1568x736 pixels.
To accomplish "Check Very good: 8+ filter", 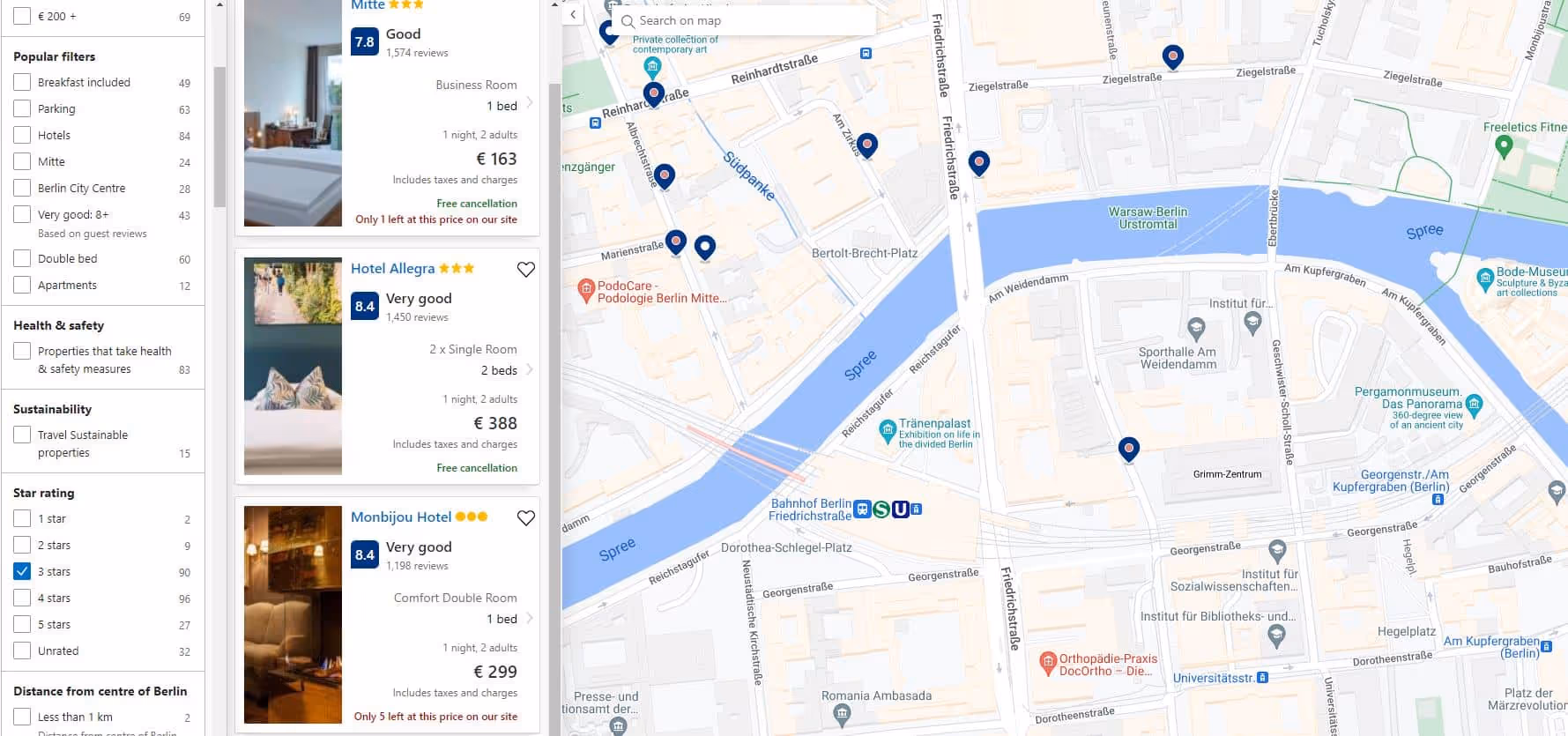I will (x=22, y=214).
